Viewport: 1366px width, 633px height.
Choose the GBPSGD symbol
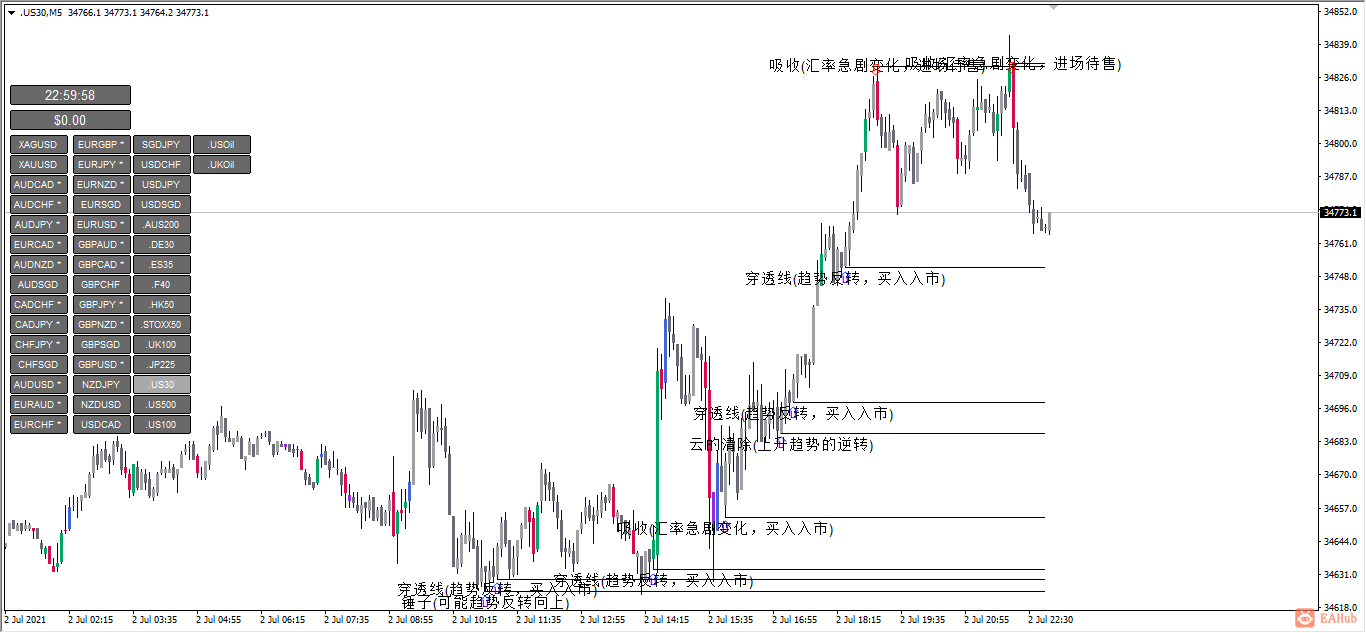pyautogui.click(x=101, y=345)
